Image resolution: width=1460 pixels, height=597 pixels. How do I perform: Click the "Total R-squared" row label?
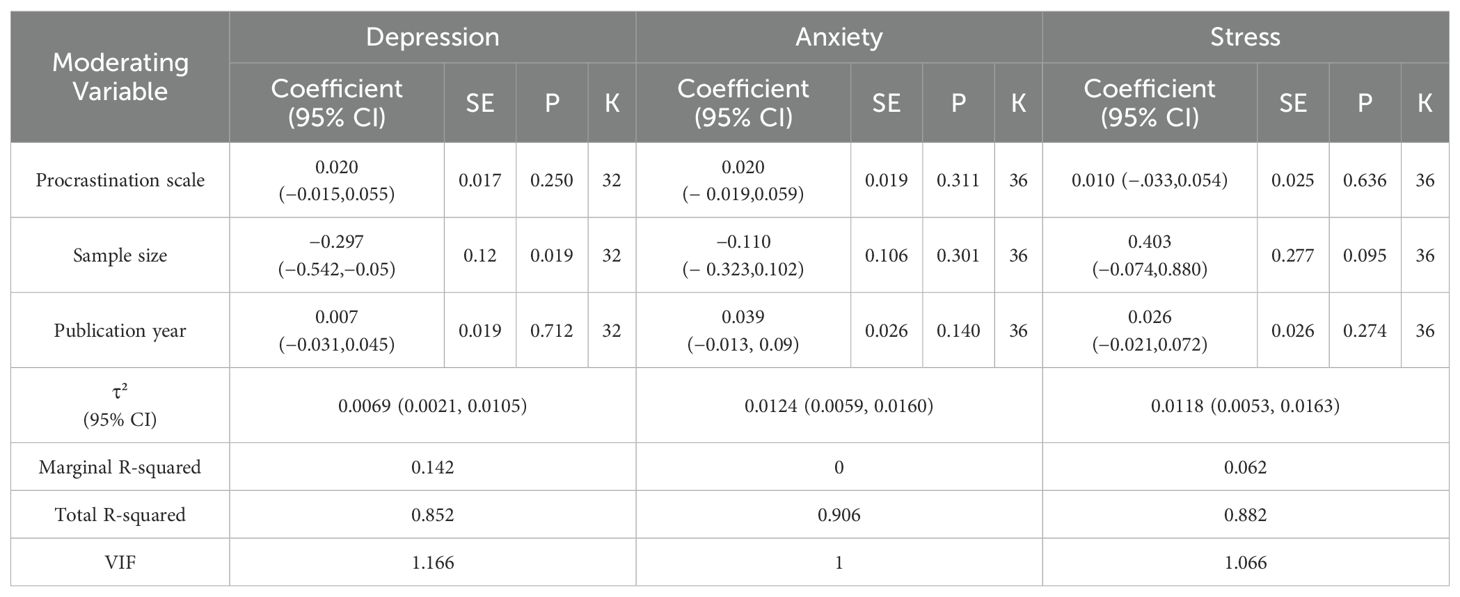pyautogui.click(x=119, y=515)
